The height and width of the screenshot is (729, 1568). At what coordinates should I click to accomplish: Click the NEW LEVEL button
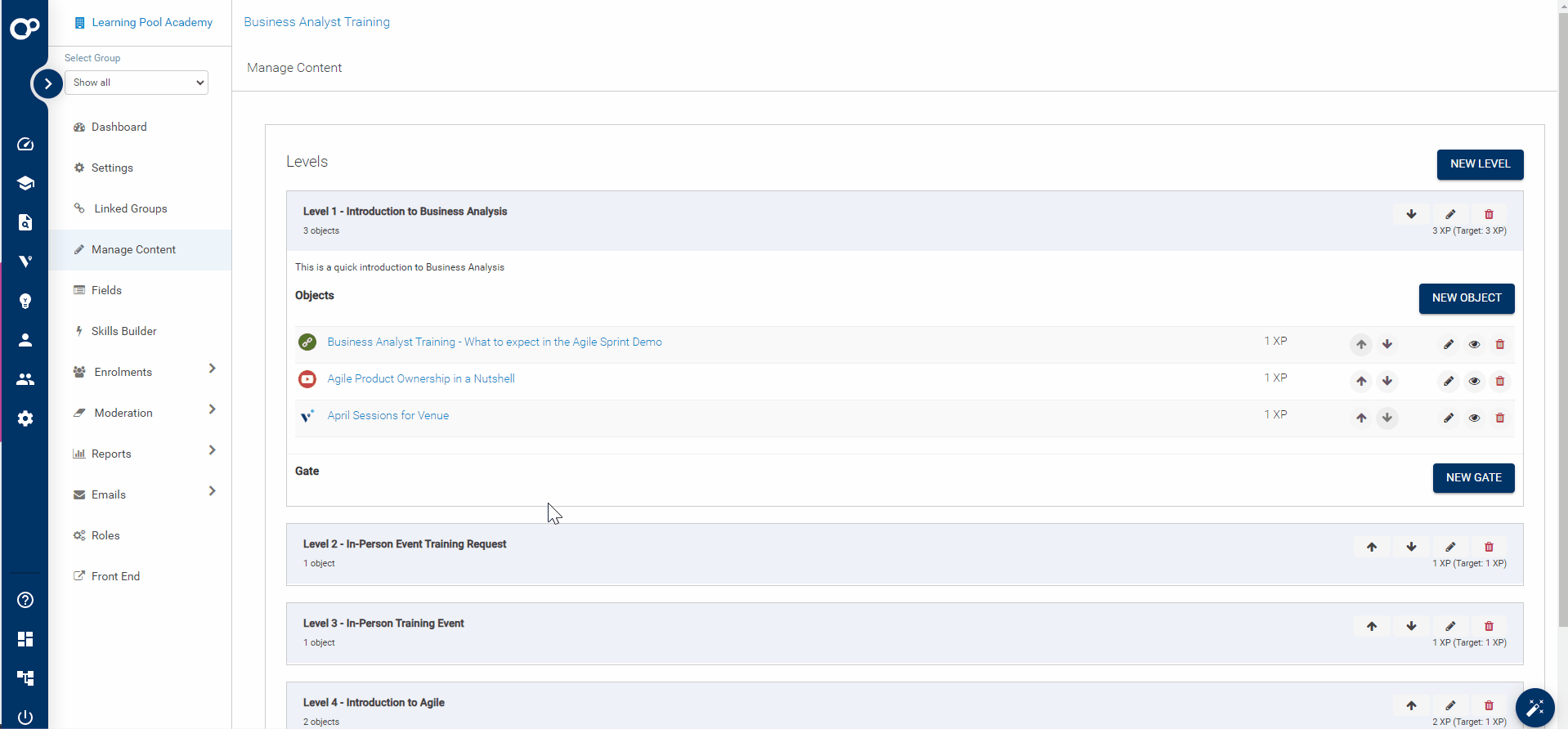pyautogui.click(x=1479, y=164)
